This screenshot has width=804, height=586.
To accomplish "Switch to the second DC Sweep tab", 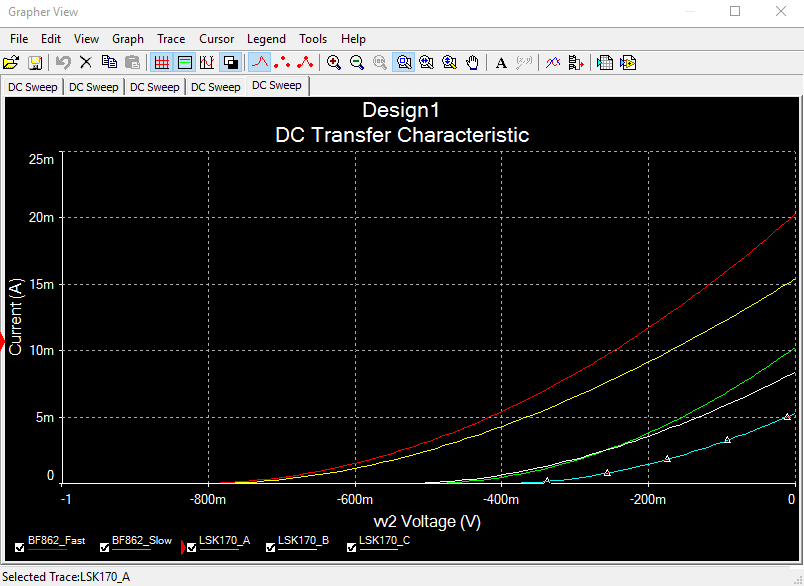I will (x=94, y=87).
